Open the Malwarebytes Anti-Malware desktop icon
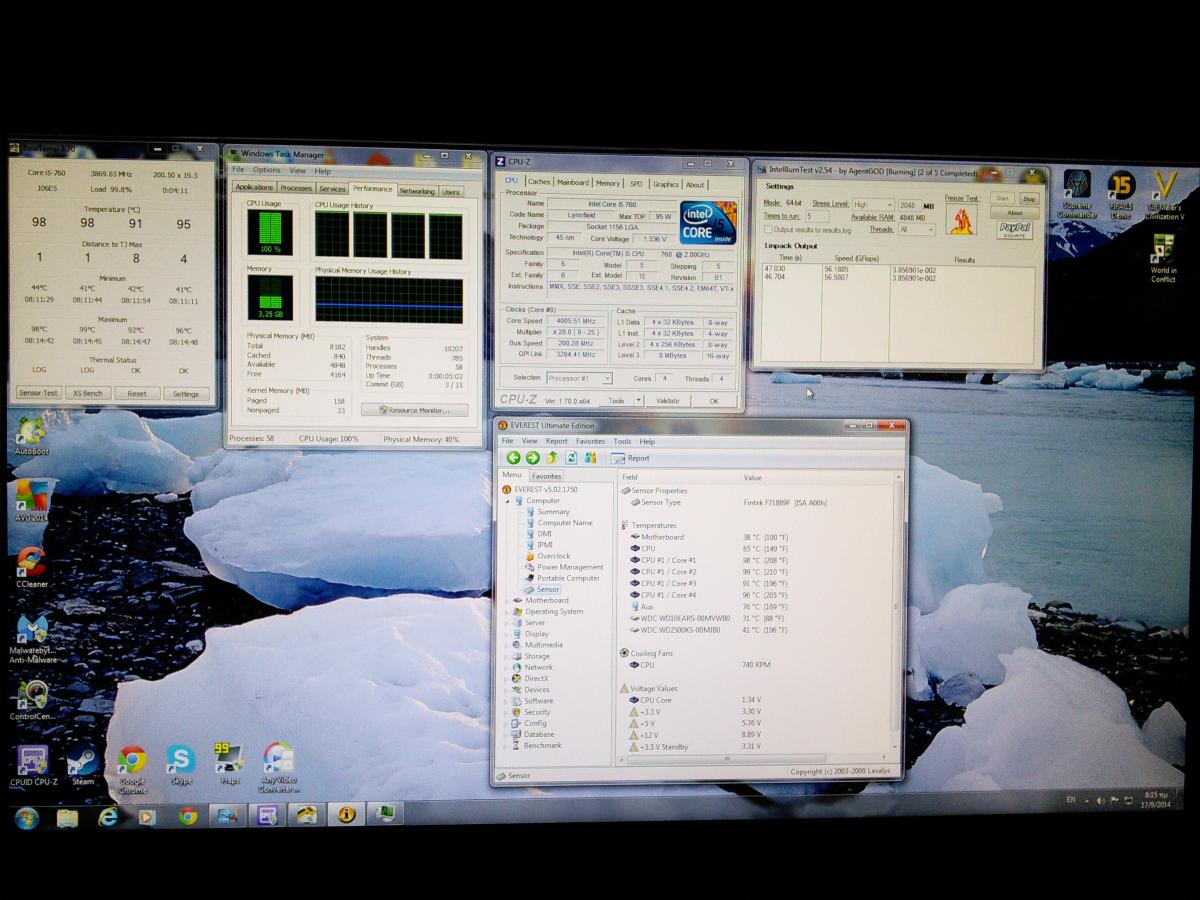Screen dimensions: 1200x900 (x=32, y=637)
